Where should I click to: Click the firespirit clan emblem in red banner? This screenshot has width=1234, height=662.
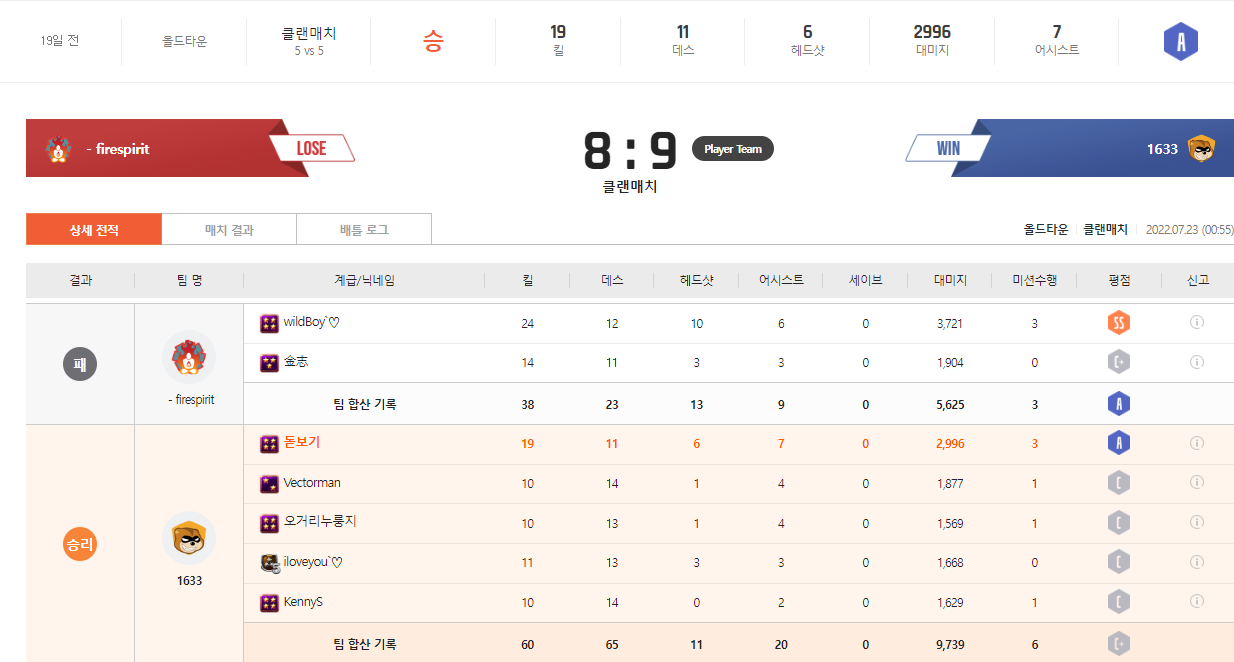[x=59, y=149]
